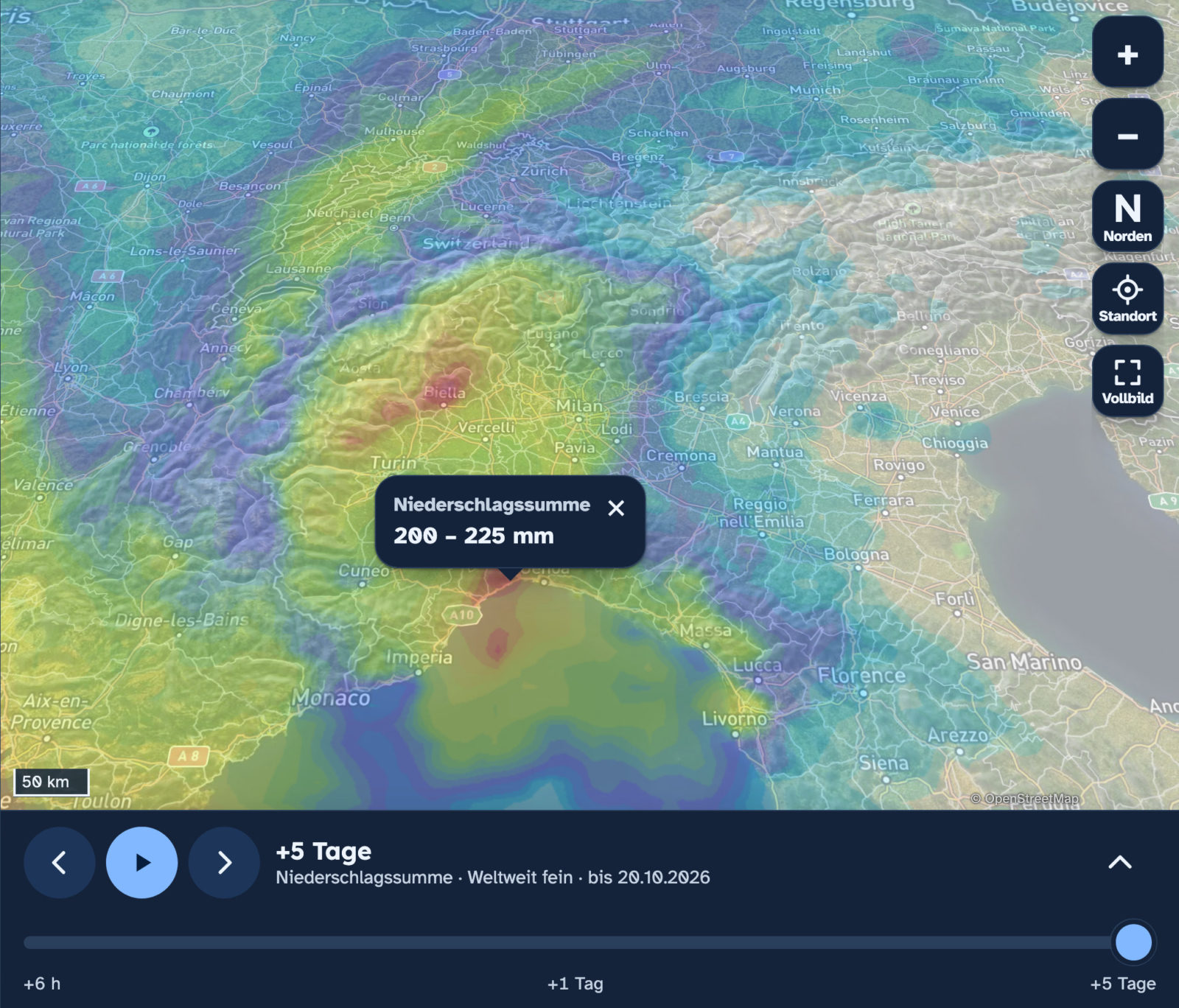The width and height of the screenshot is (1179, 1008).
Task: Click the Bologna city label
Action: pos(856,554)
